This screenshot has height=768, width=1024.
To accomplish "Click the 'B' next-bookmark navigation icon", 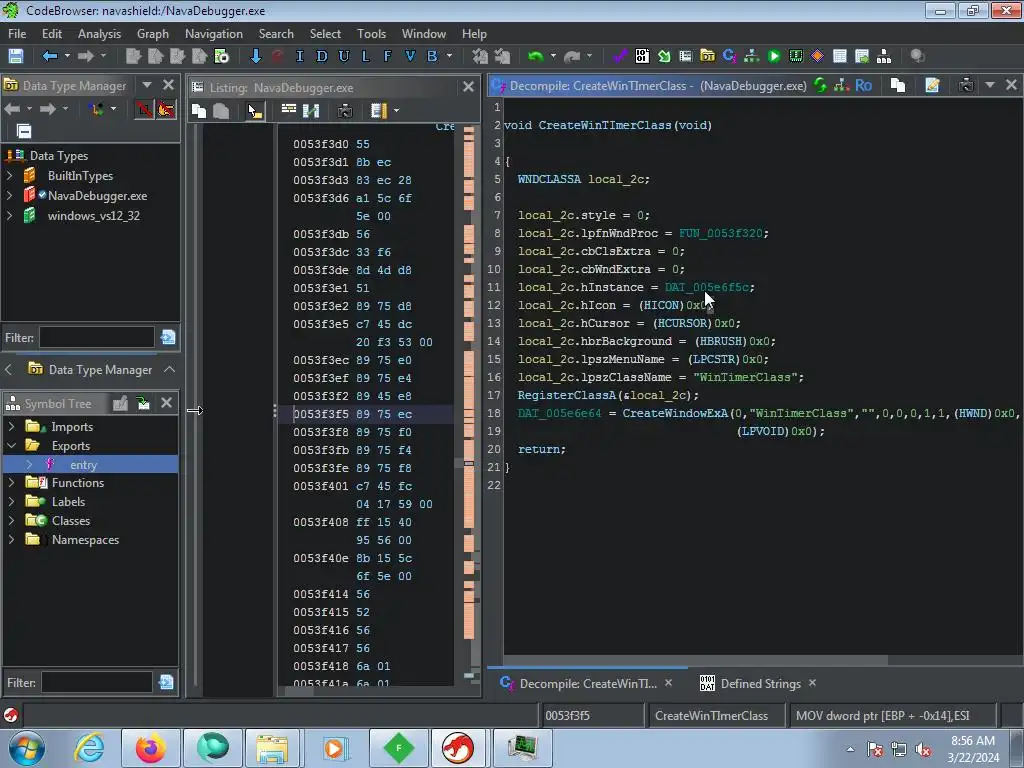I will [432, 56].
